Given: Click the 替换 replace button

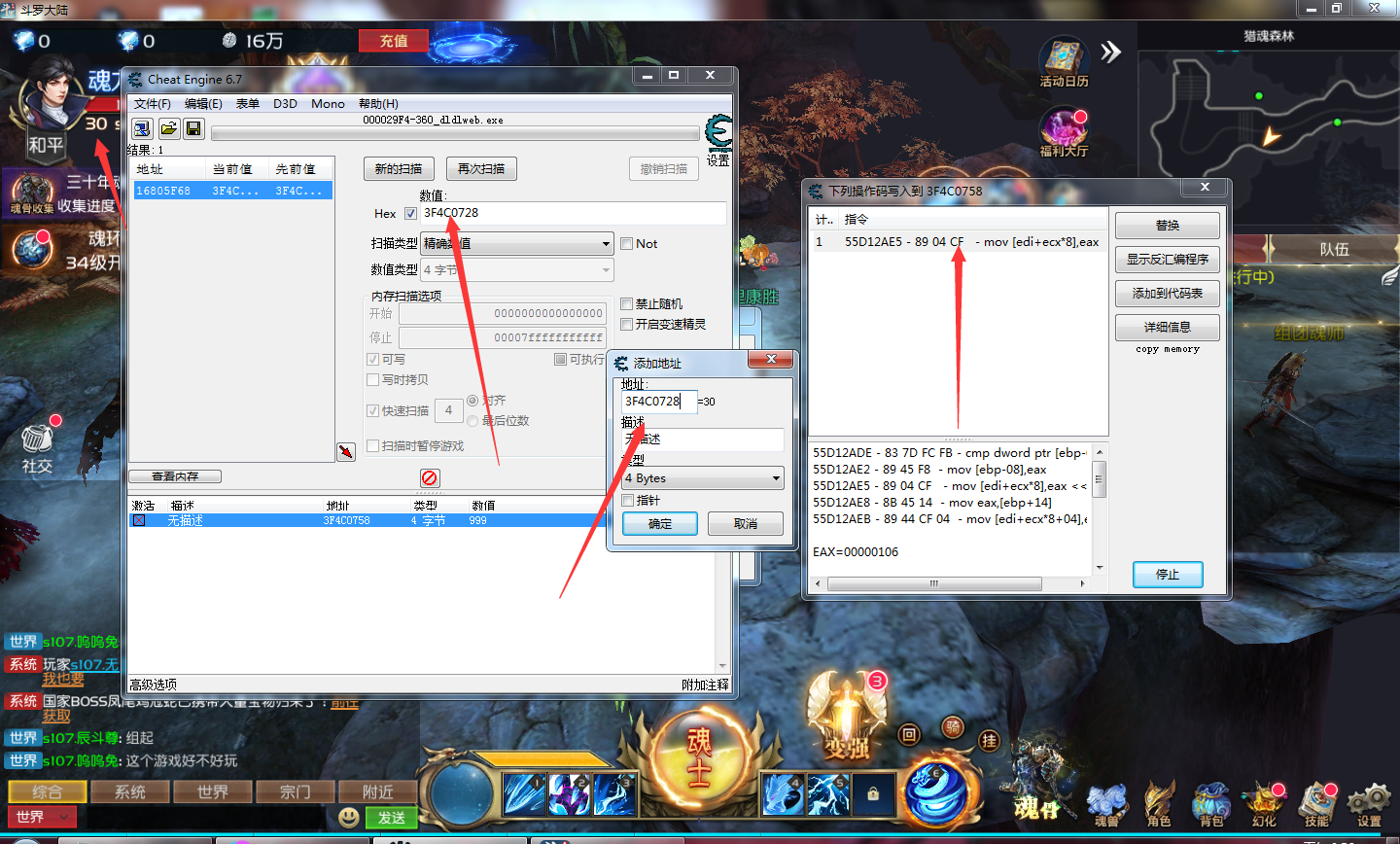Looking at the screenshot, I should pyautogui.click(x=1168, y=226).
